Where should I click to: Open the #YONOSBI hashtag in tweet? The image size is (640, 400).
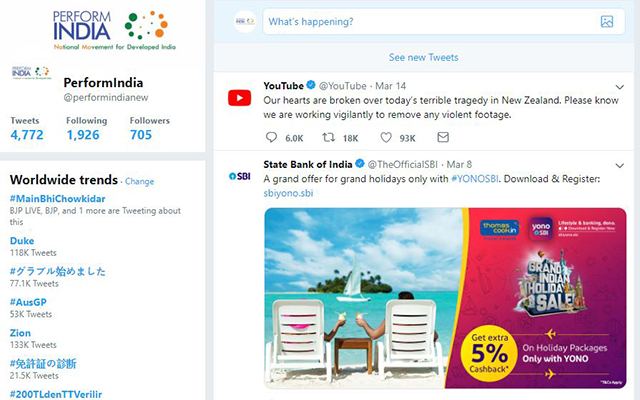point(475,179)
